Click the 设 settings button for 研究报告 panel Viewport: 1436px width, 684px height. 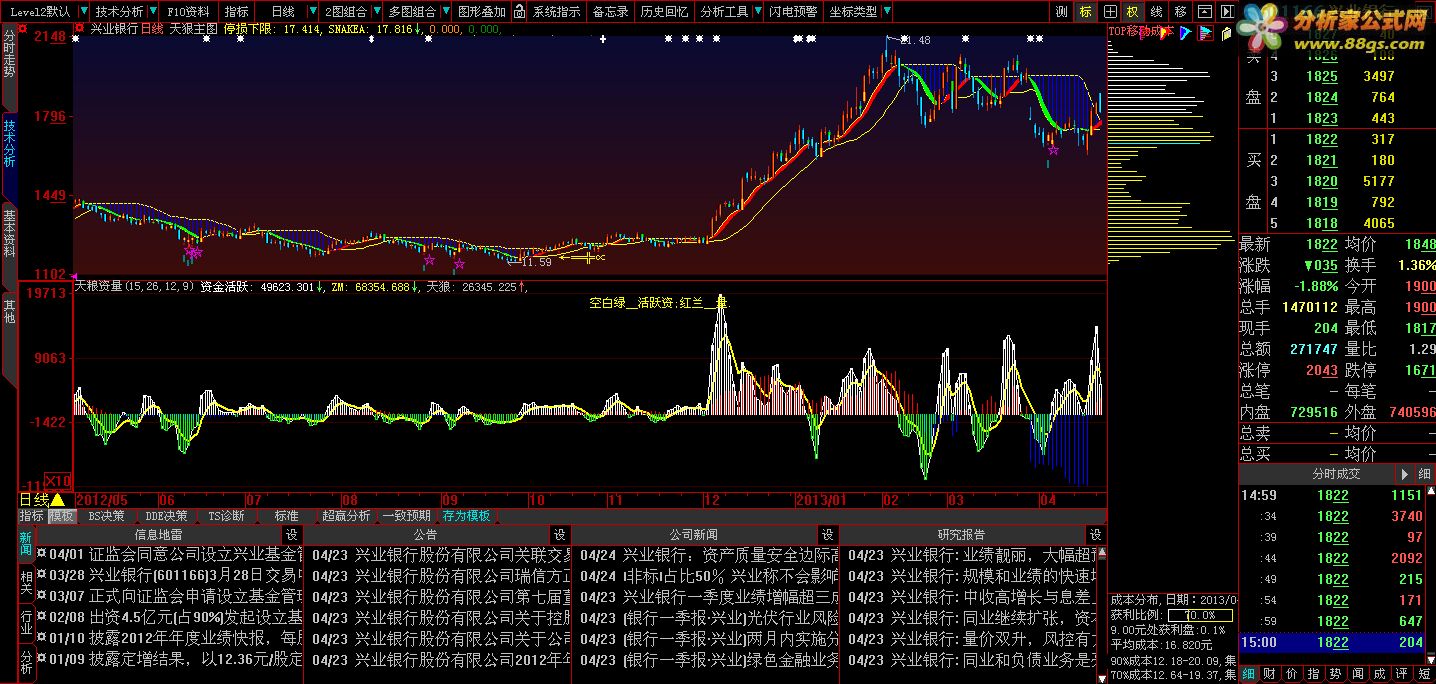click(1095, 535)
